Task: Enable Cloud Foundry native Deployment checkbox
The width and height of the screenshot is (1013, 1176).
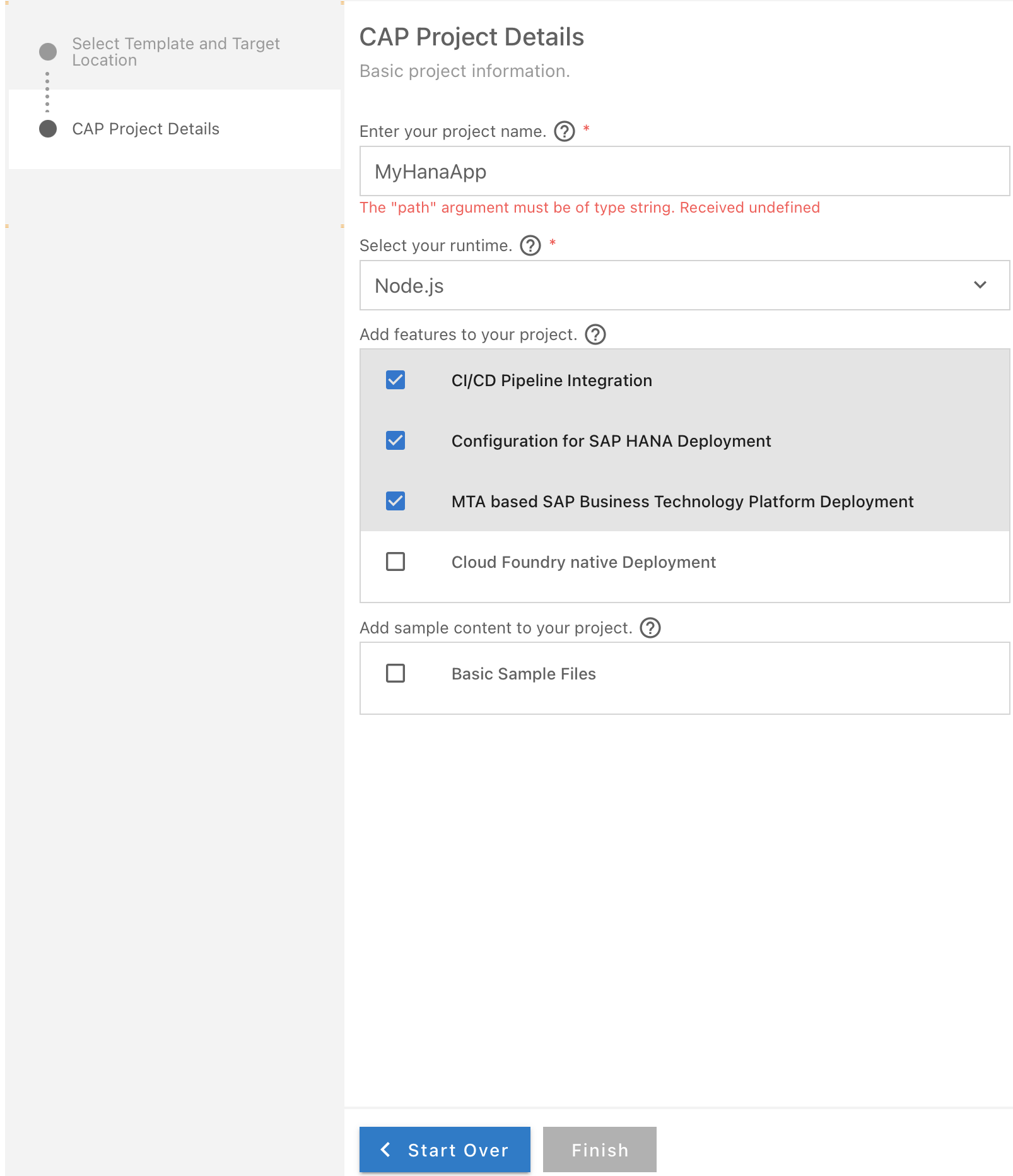Action: coord(395,562)
